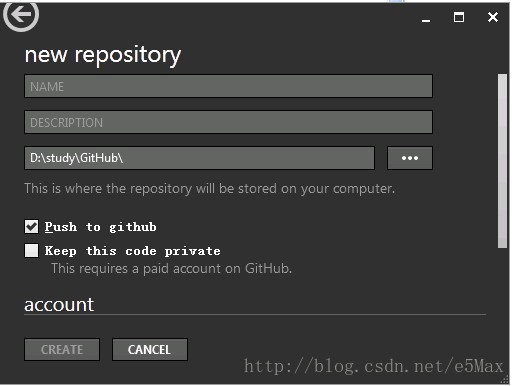
Task: Focus the DESCRIPTION input field
Action: [x=228, y=122]
